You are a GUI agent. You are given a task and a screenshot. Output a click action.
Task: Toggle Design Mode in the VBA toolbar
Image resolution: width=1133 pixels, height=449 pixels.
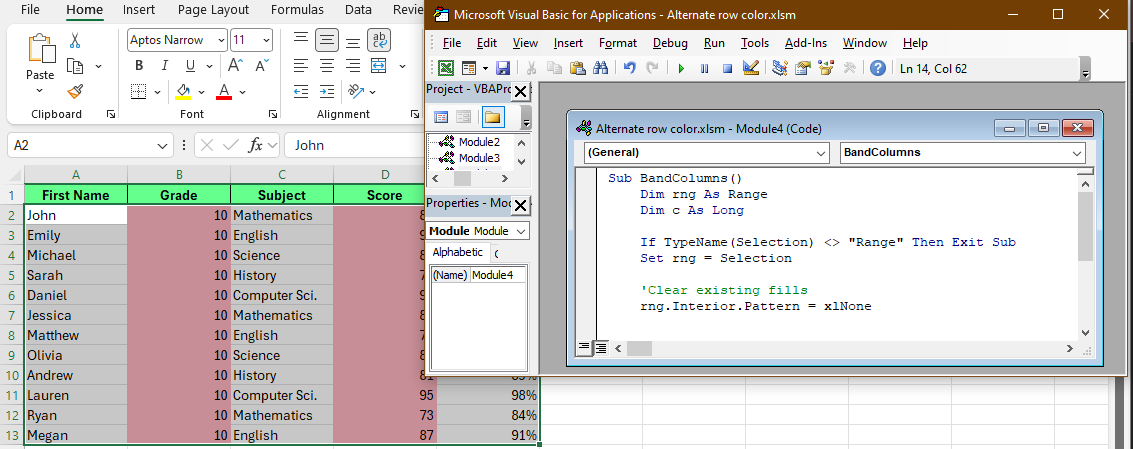coord(751,68)
